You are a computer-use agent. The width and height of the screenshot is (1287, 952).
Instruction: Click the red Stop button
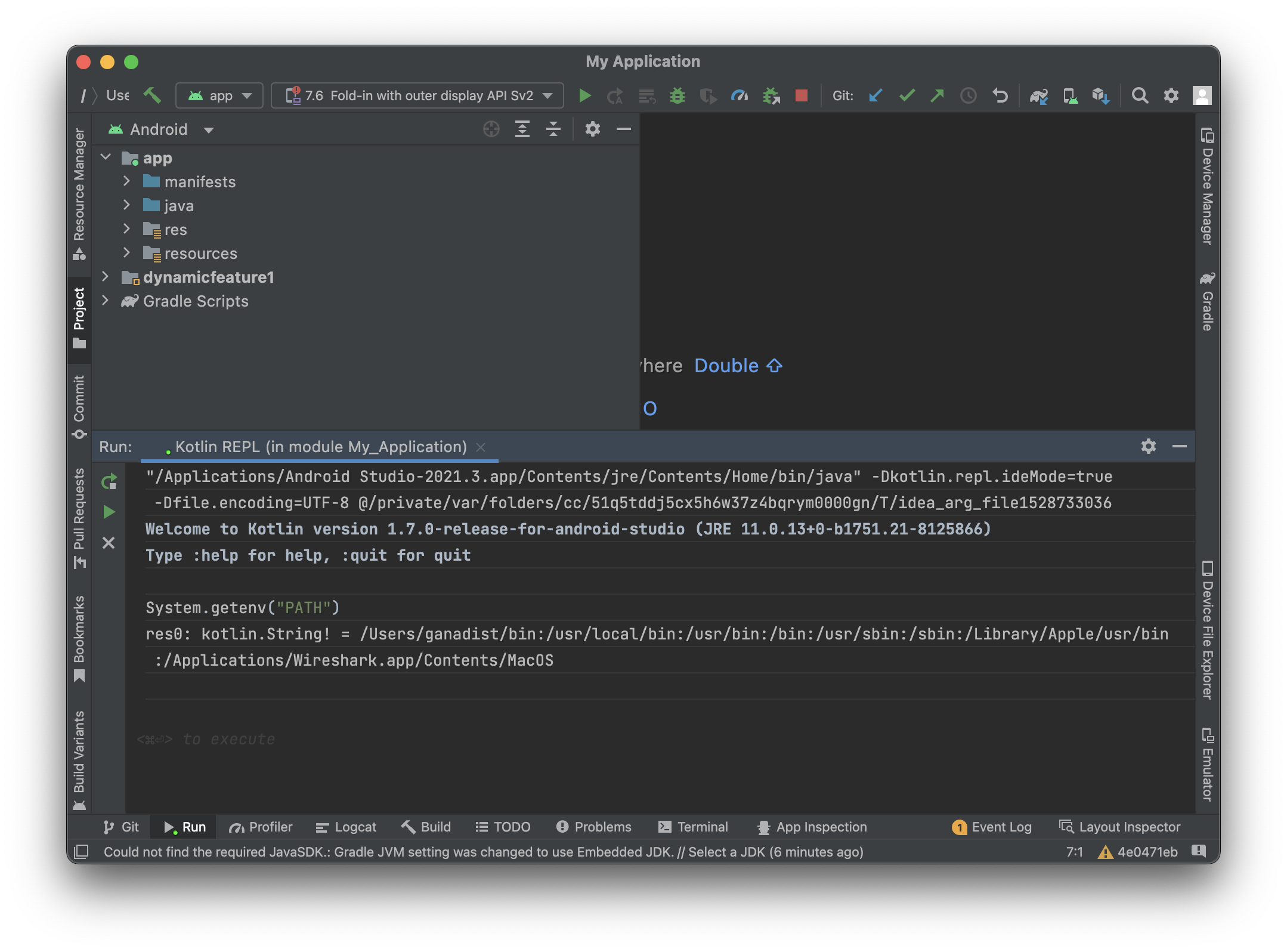pos(801,95)
